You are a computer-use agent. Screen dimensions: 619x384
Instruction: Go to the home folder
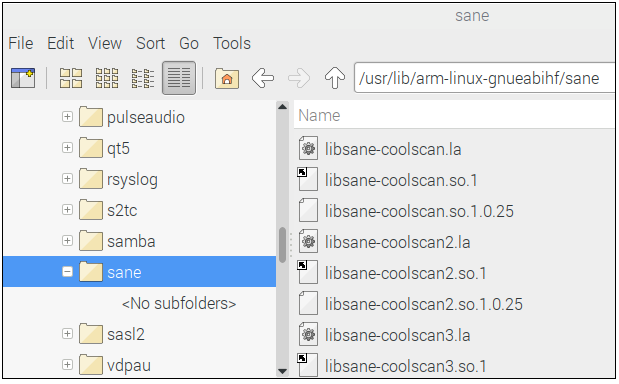click(x=227, y=78)
